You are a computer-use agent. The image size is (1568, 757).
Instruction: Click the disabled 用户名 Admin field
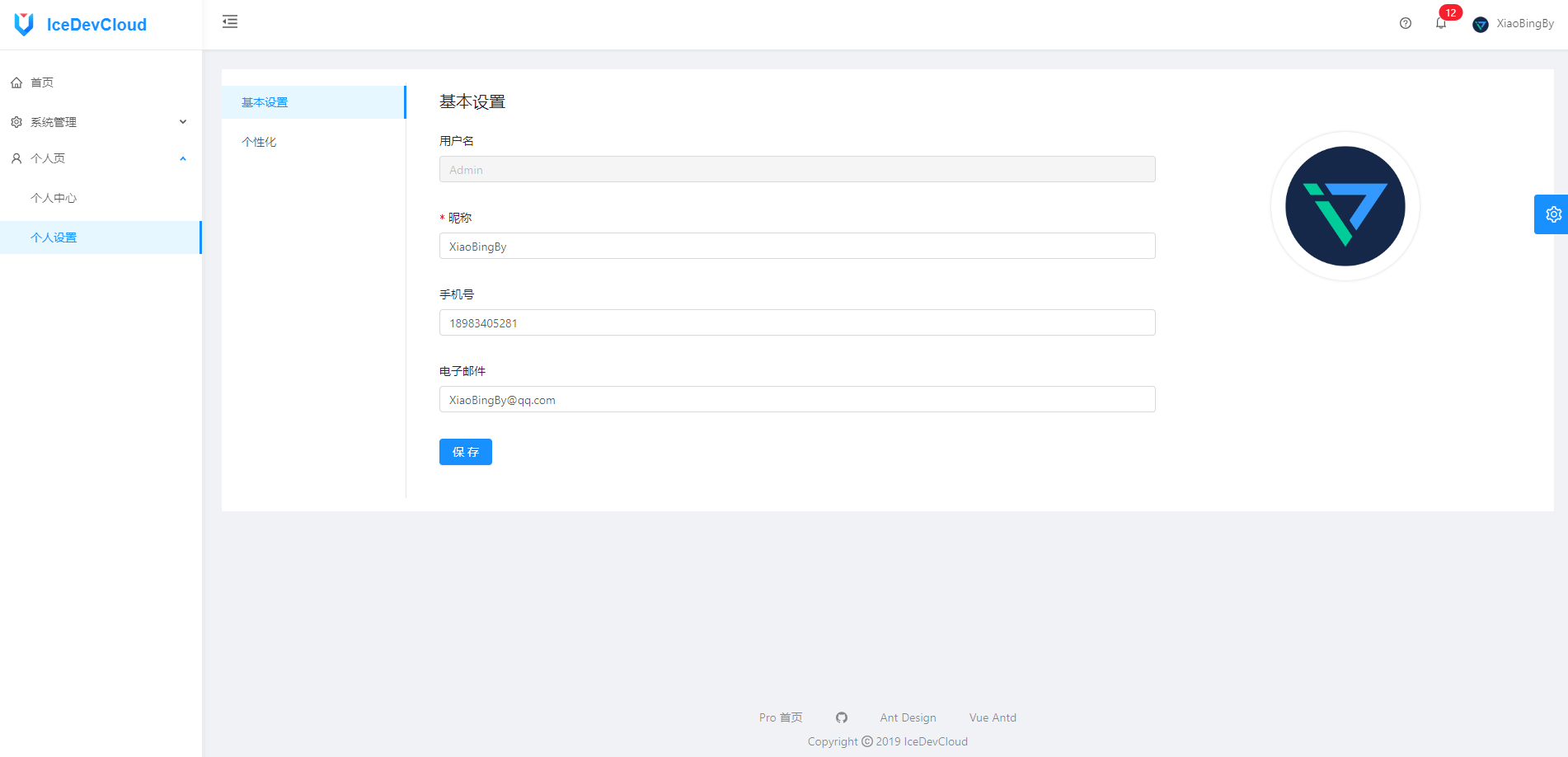[797, 169]
